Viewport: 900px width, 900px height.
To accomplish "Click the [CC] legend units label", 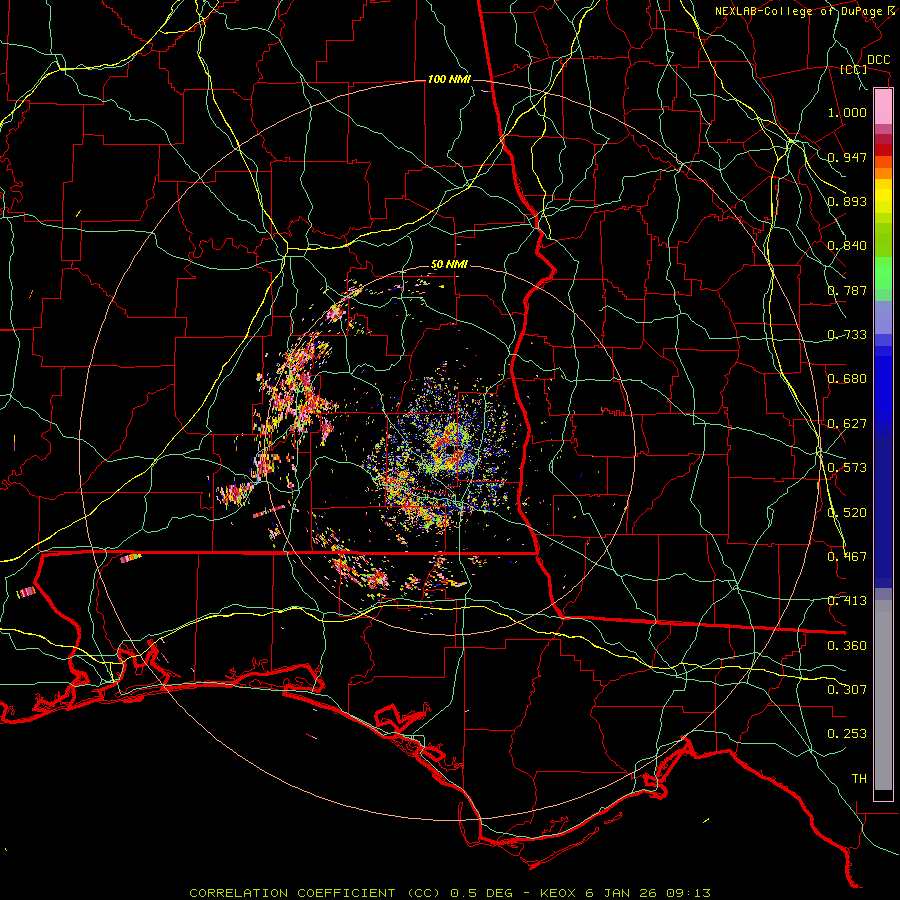I will [x=854, y=69].
